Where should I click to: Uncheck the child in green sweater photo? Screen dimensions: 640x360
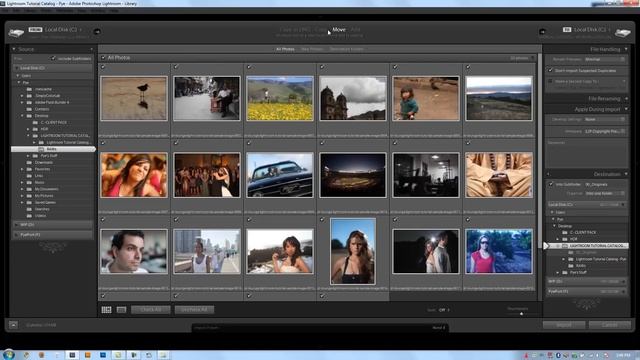395,67
